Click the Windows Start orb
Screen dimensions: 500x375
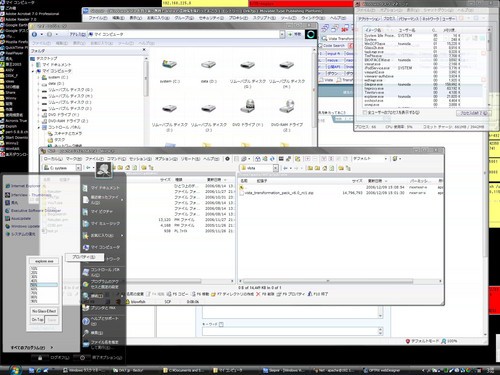15,370
